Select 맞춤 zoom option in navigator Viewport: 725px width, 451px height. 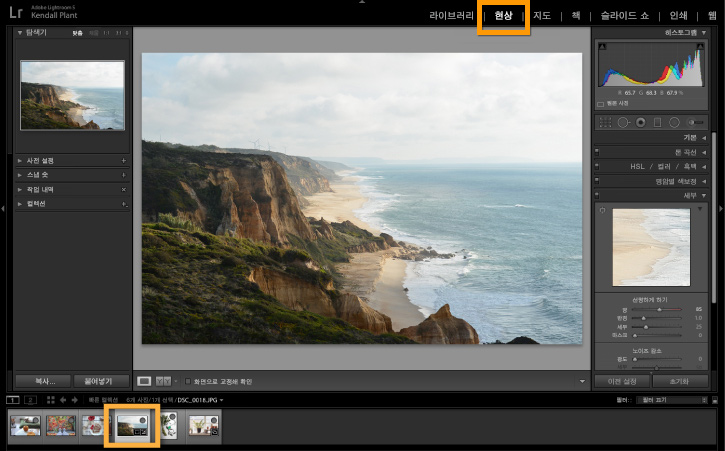click(x=77, y=33)
